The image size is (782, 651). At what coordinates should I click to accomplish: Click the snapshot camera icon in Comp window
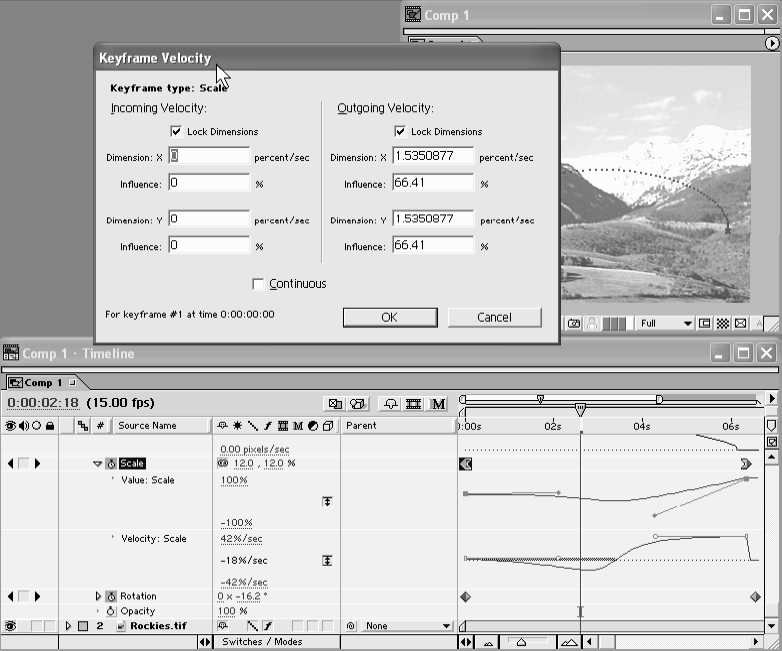coord(575,324)
